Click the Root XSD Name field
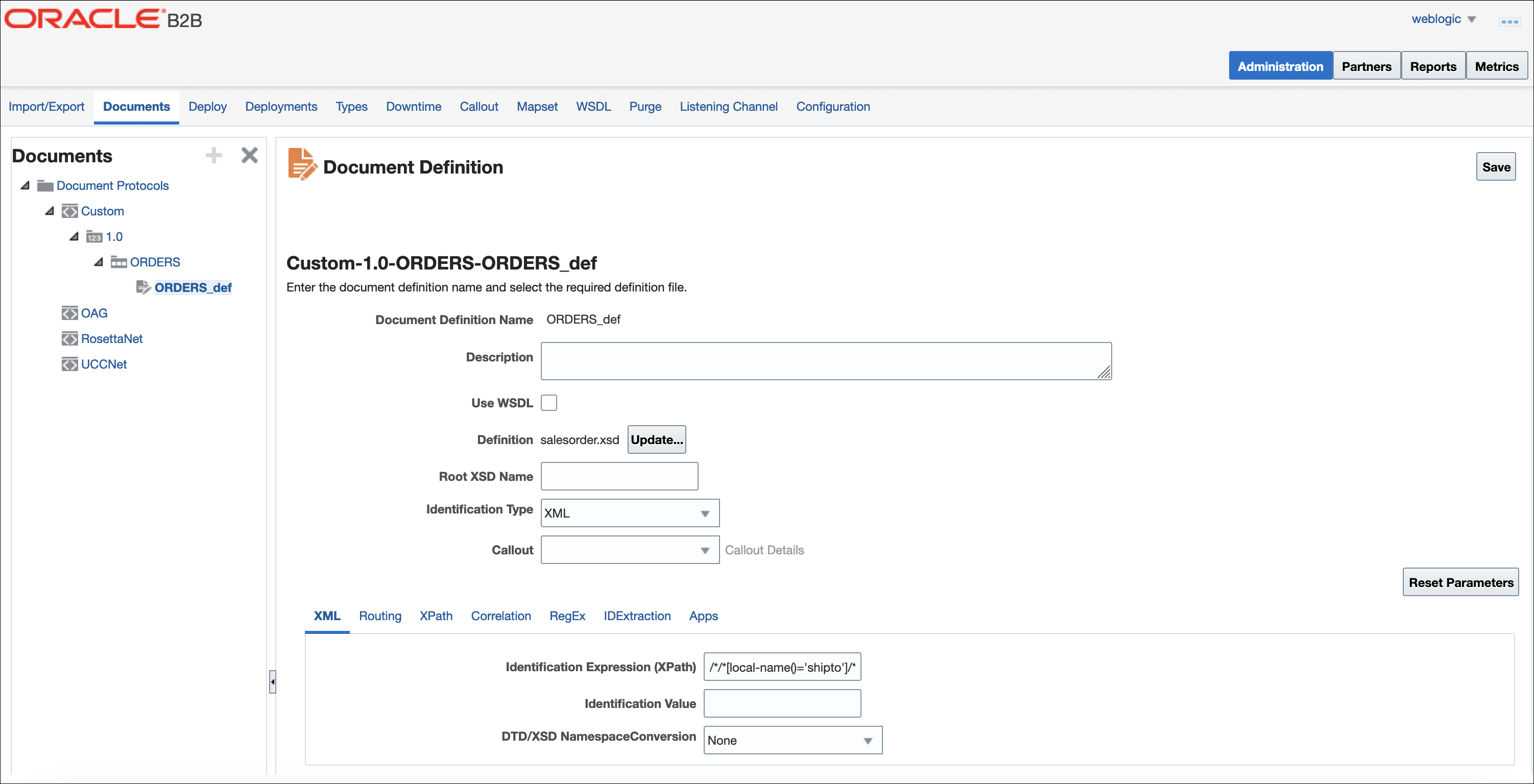 (x=619, y=477)
